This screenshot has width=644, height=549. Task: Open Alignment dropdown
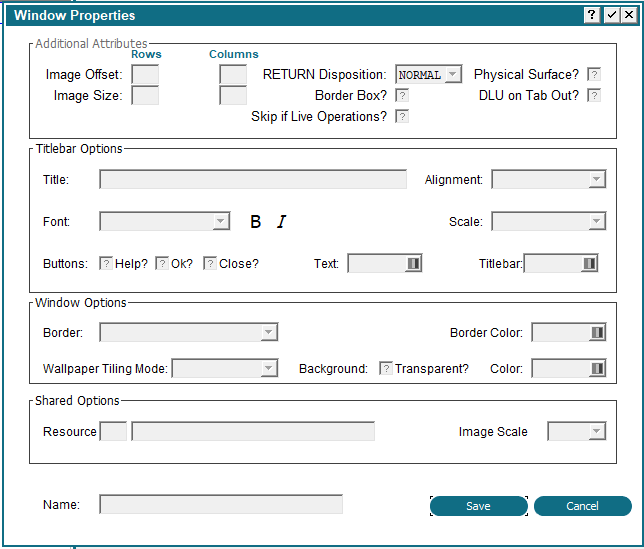click(x=549, y=179)
